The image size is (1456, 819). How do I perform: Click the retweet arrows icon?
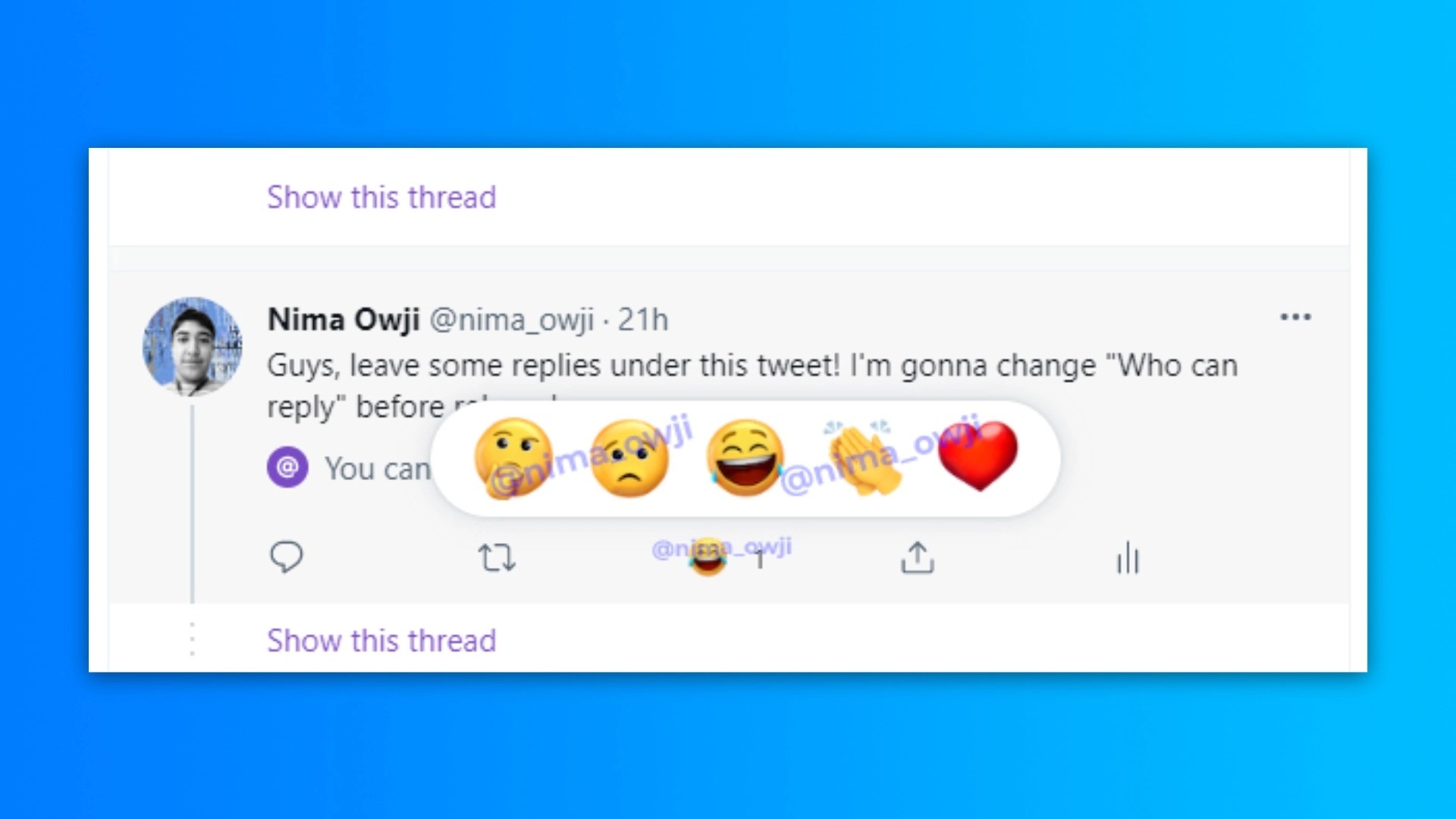[x=497, y=558]
